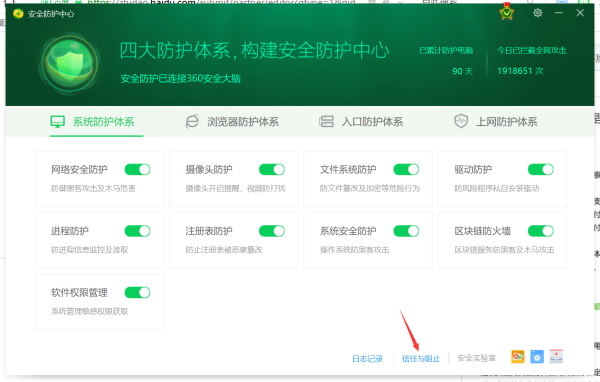Disable 文件系统防护 switch
The image size is (600, 382).
click(x=406, y=170)
